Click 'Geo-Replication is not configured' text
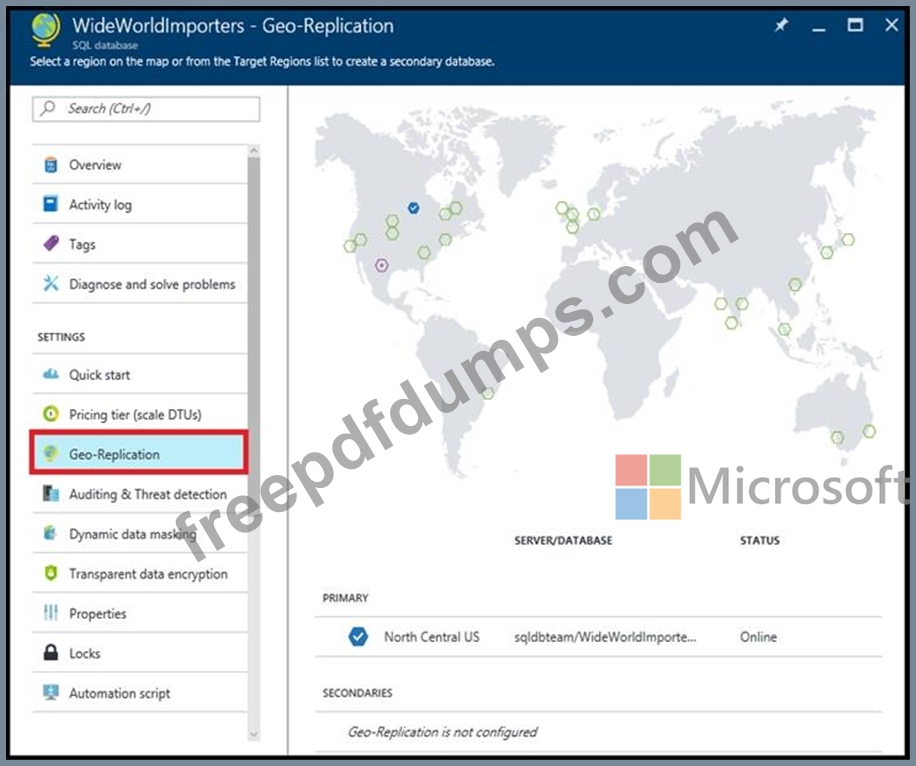This screenshot has width=916, height=766. click(442, 732)
